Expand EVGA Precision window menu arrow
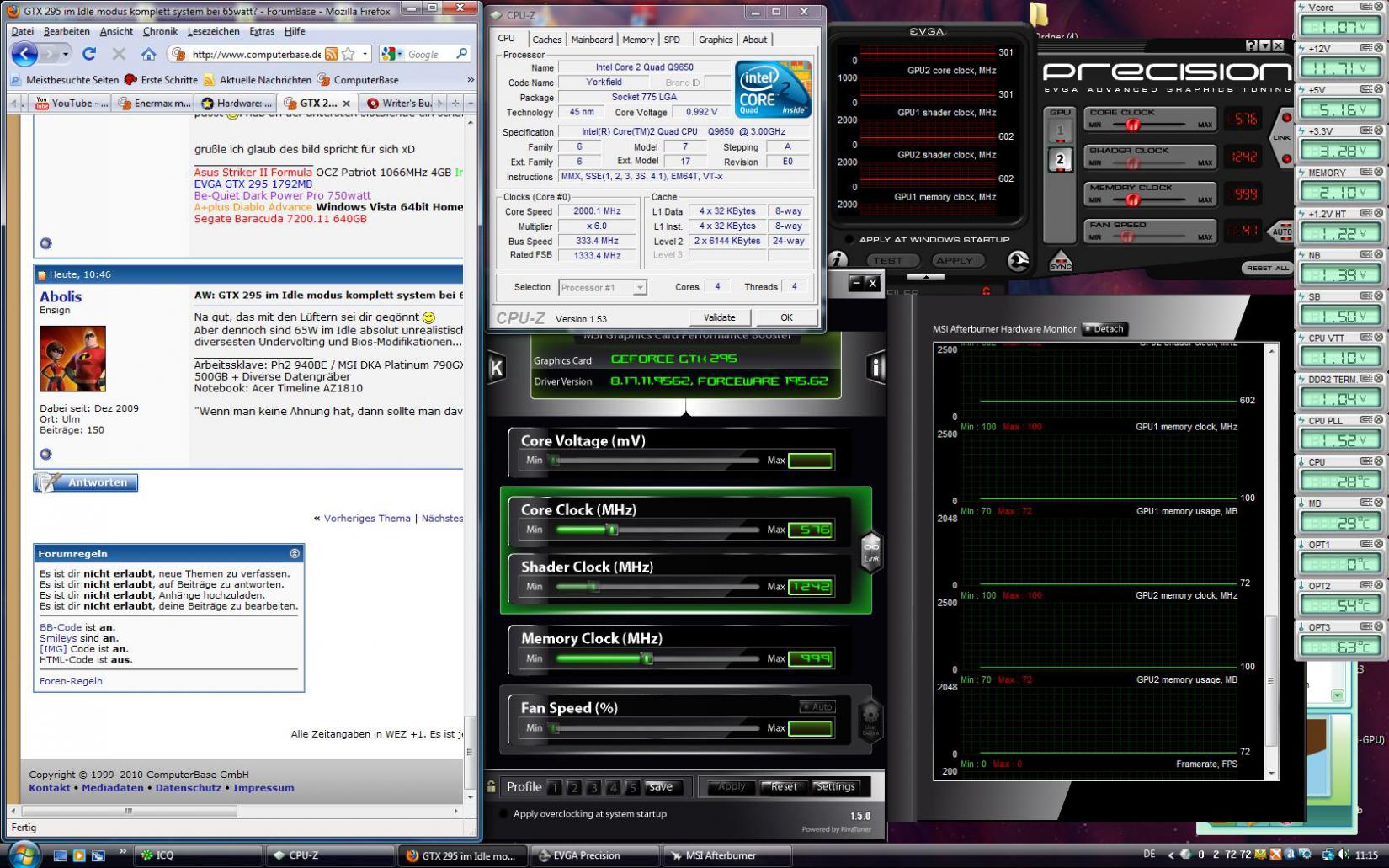 click(x=926, y=276)
